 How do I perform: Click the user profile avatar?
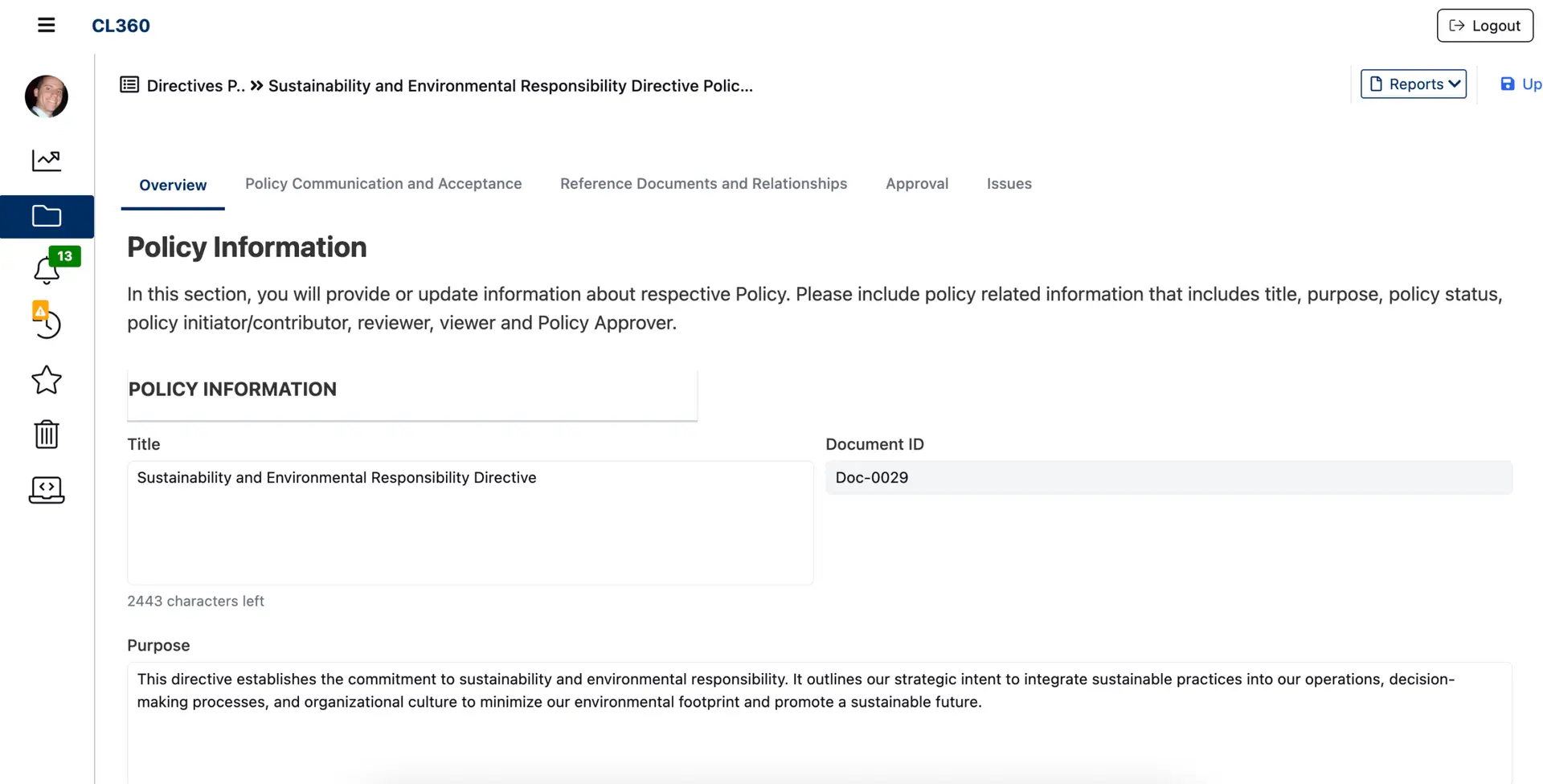47,96
